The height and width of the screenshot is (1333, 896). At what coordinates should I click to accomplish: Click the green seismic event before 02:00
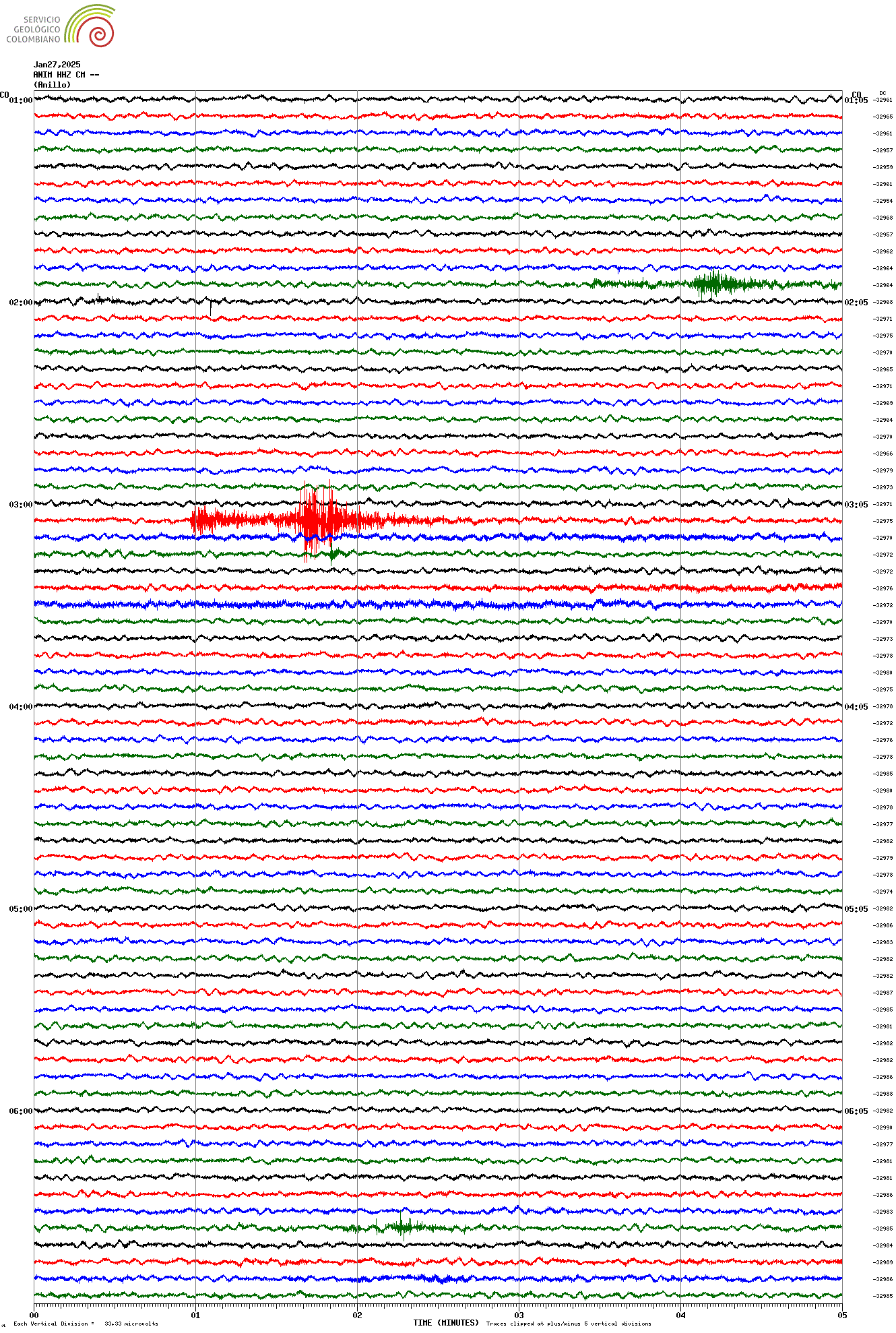713,284
